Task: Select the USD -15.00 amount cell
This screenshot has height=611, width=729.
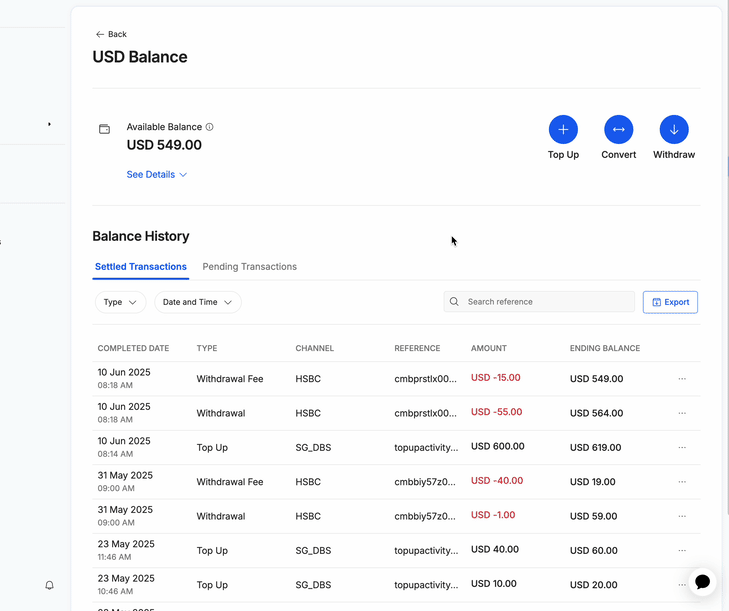Action: click(x=496, y=378)
